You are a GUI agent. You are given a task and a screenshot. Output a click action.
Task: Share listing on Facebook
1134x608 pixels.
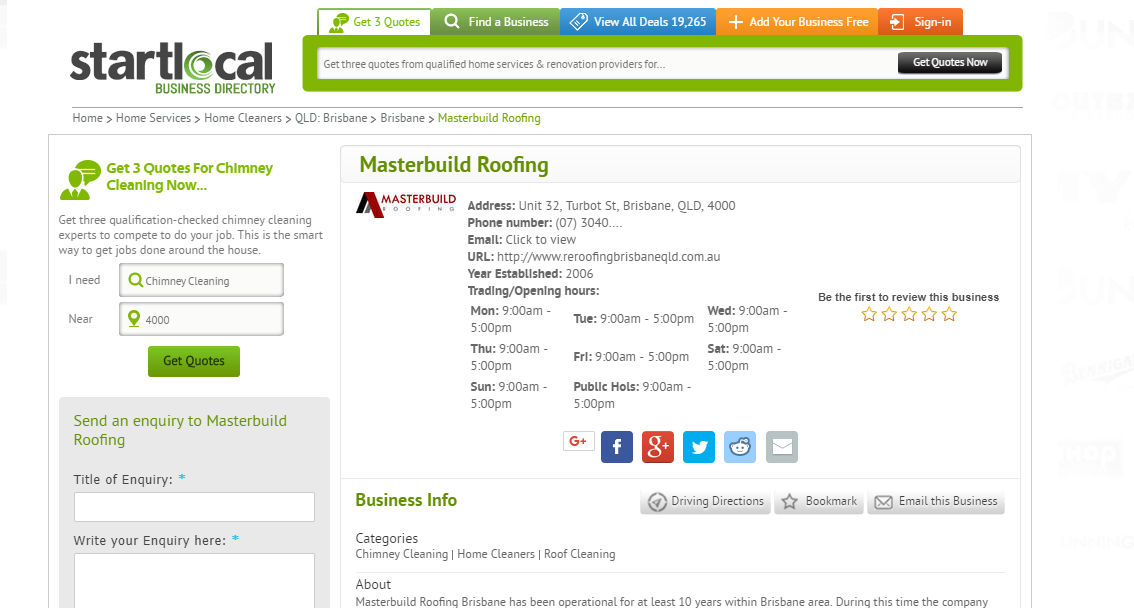point(617,447)
